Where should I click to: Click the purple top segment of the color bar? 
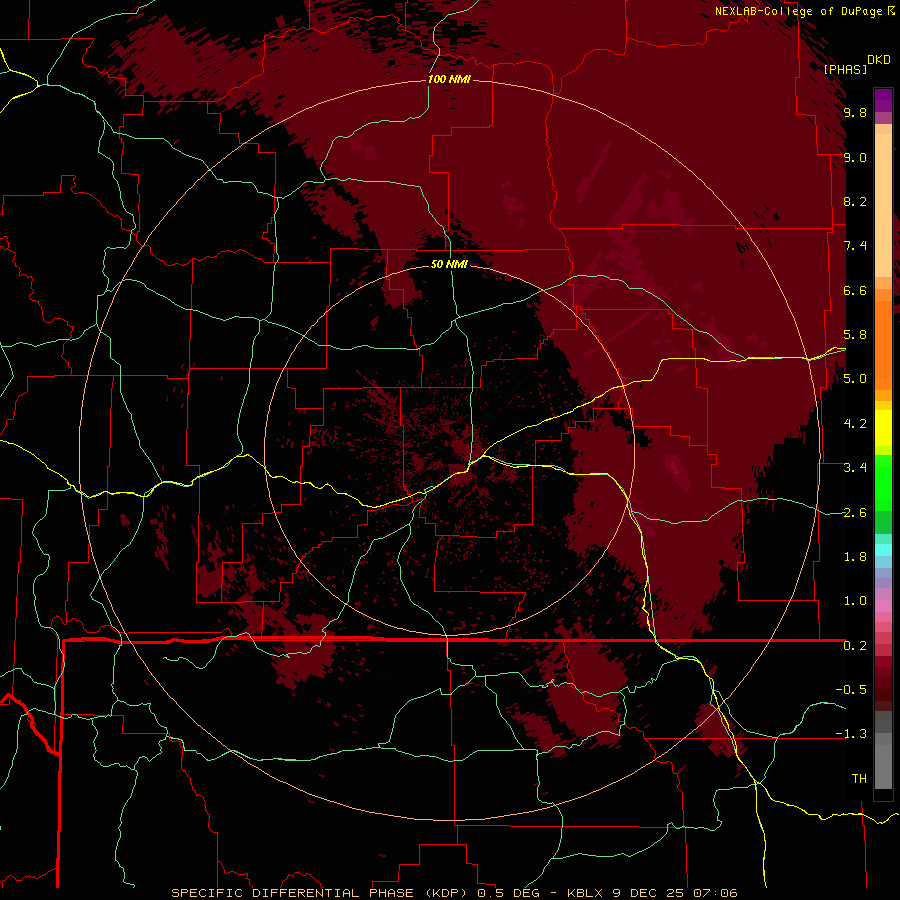(883, 100)
